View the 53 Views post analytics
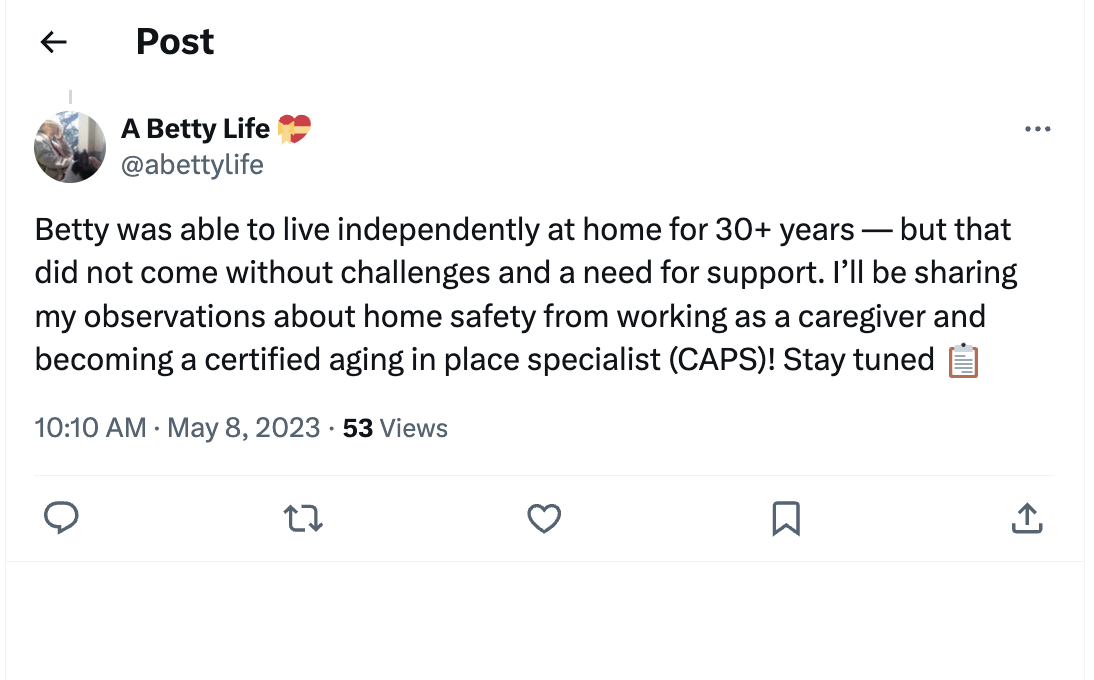1094x680 pixels. click(395, 429)
